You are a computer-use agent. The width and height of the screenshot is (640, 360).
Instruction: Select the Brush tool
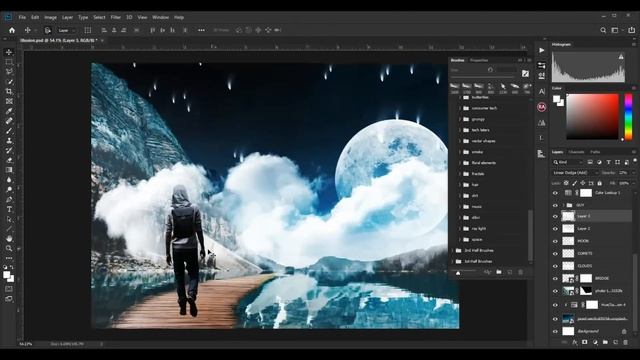tap(9, 131)
